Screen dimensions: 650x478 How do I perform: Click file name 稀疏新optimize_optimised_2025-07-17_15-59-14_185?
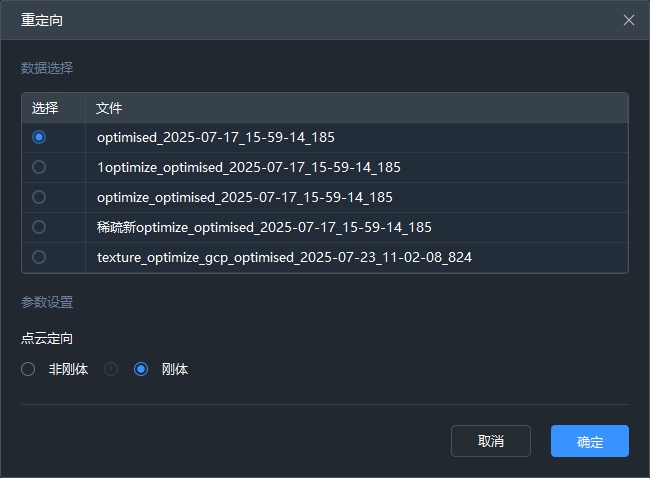point(264,227)
